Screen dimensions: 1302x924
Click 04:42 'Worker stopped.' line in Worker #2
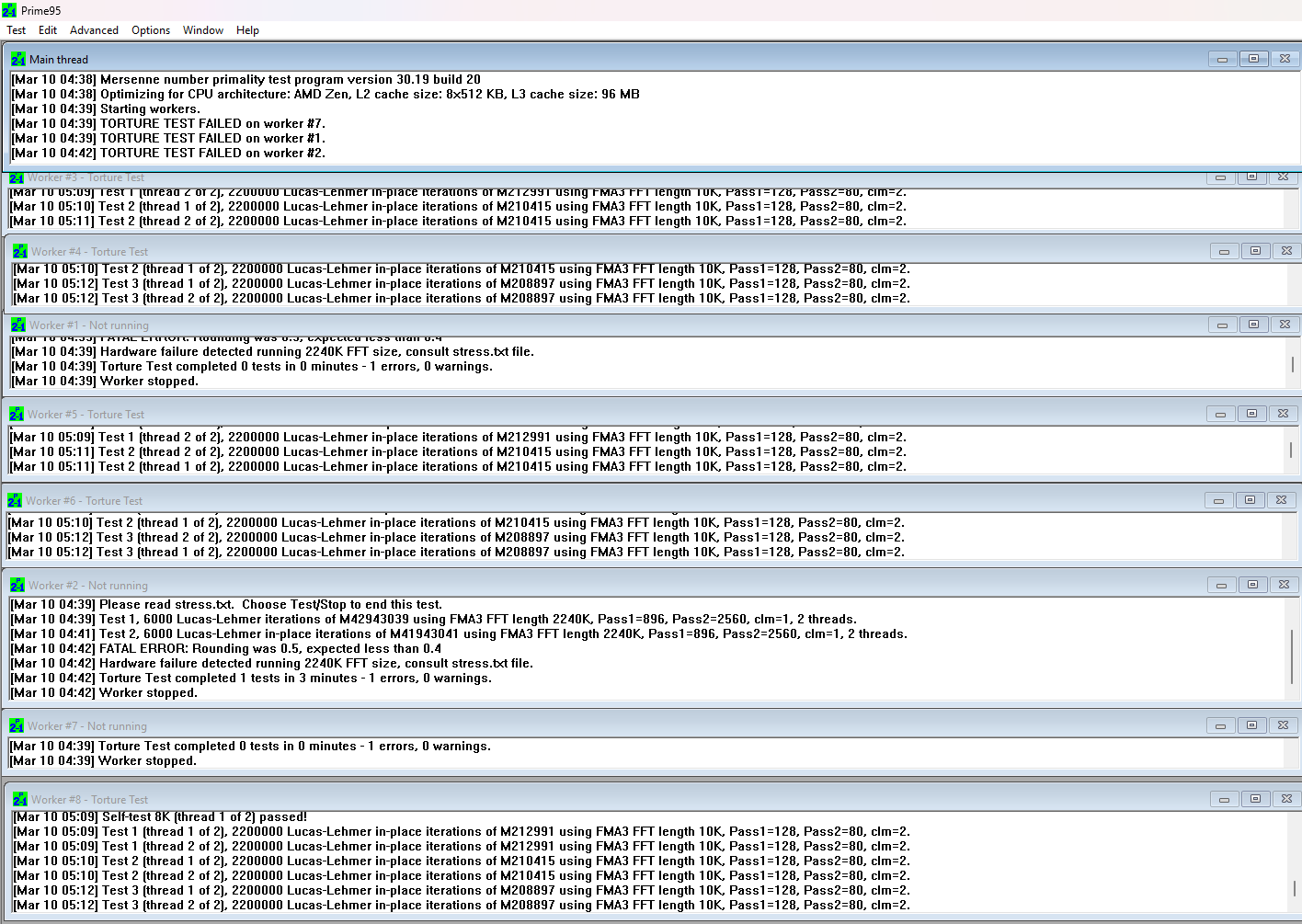click(104, 692)
